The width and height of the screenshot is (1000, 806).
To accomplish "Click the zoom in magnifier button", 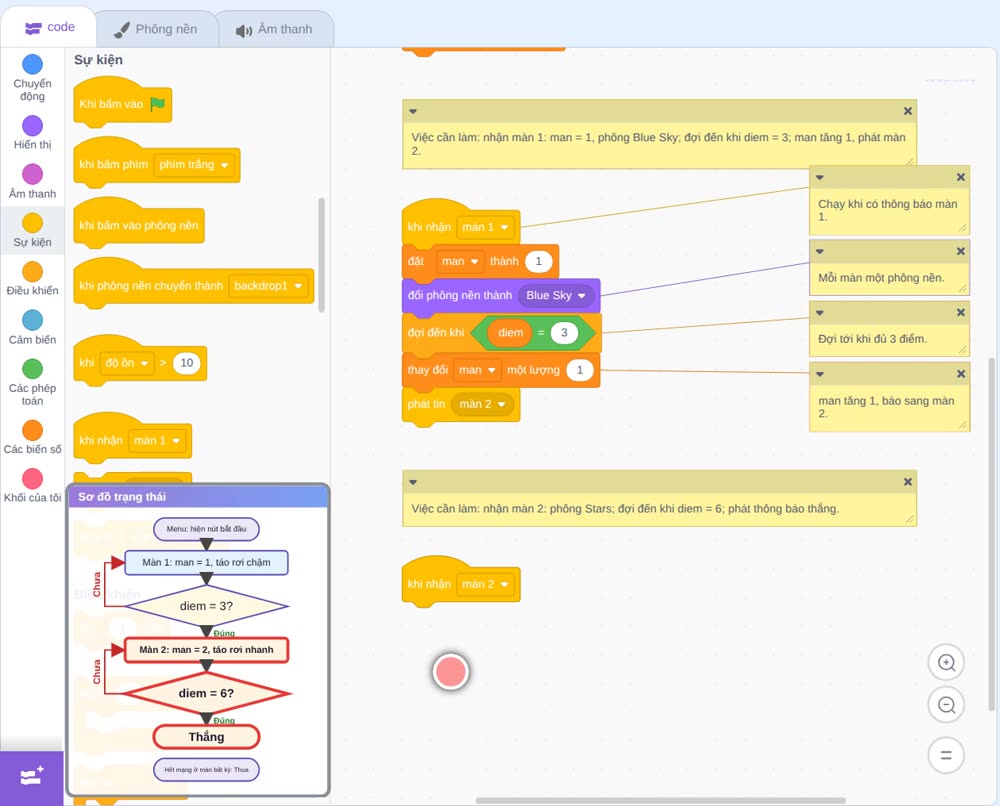I will click(x=946, y=663).
